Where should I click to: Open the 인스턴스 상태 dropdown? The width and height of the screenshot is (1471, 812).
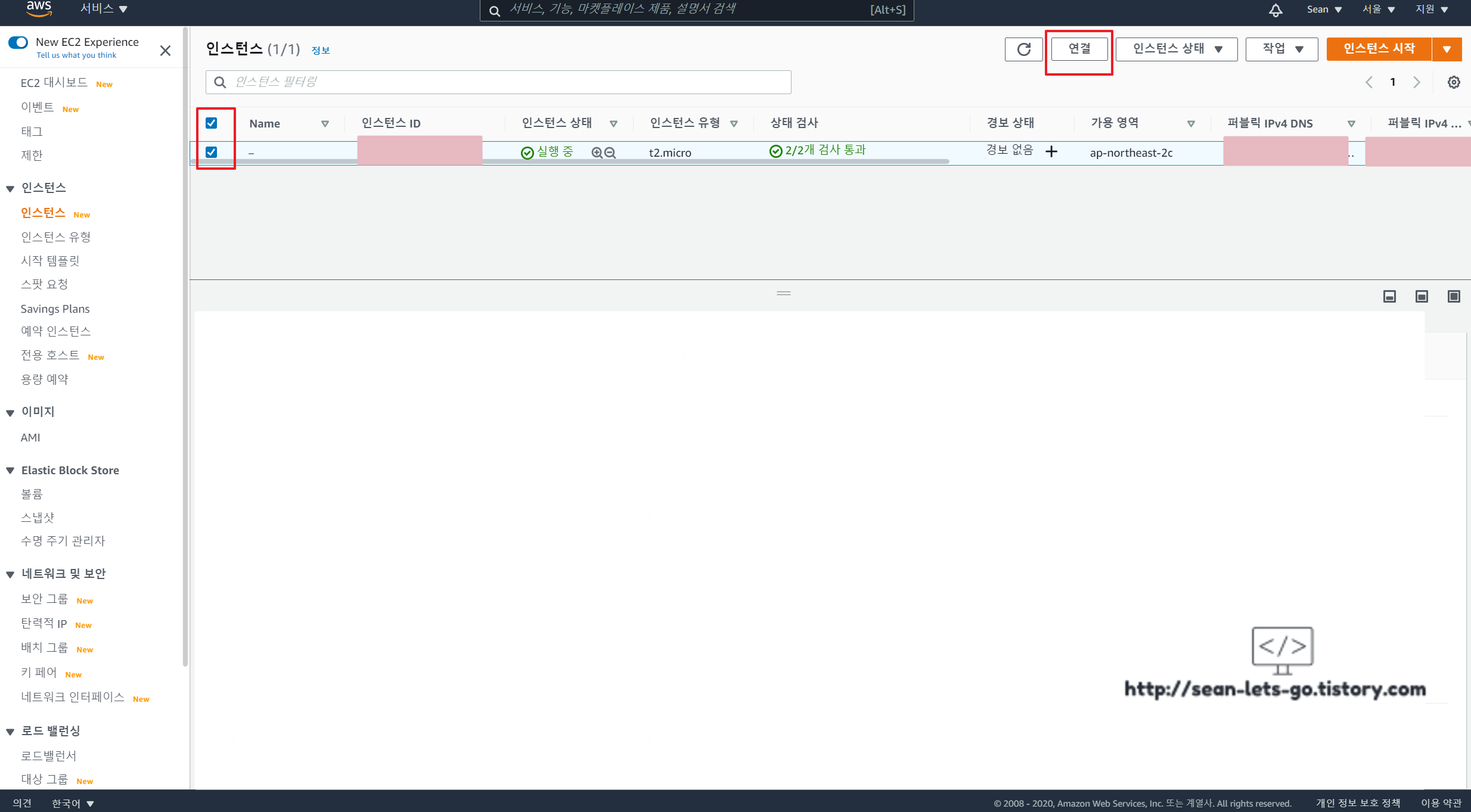(1177, 49)
